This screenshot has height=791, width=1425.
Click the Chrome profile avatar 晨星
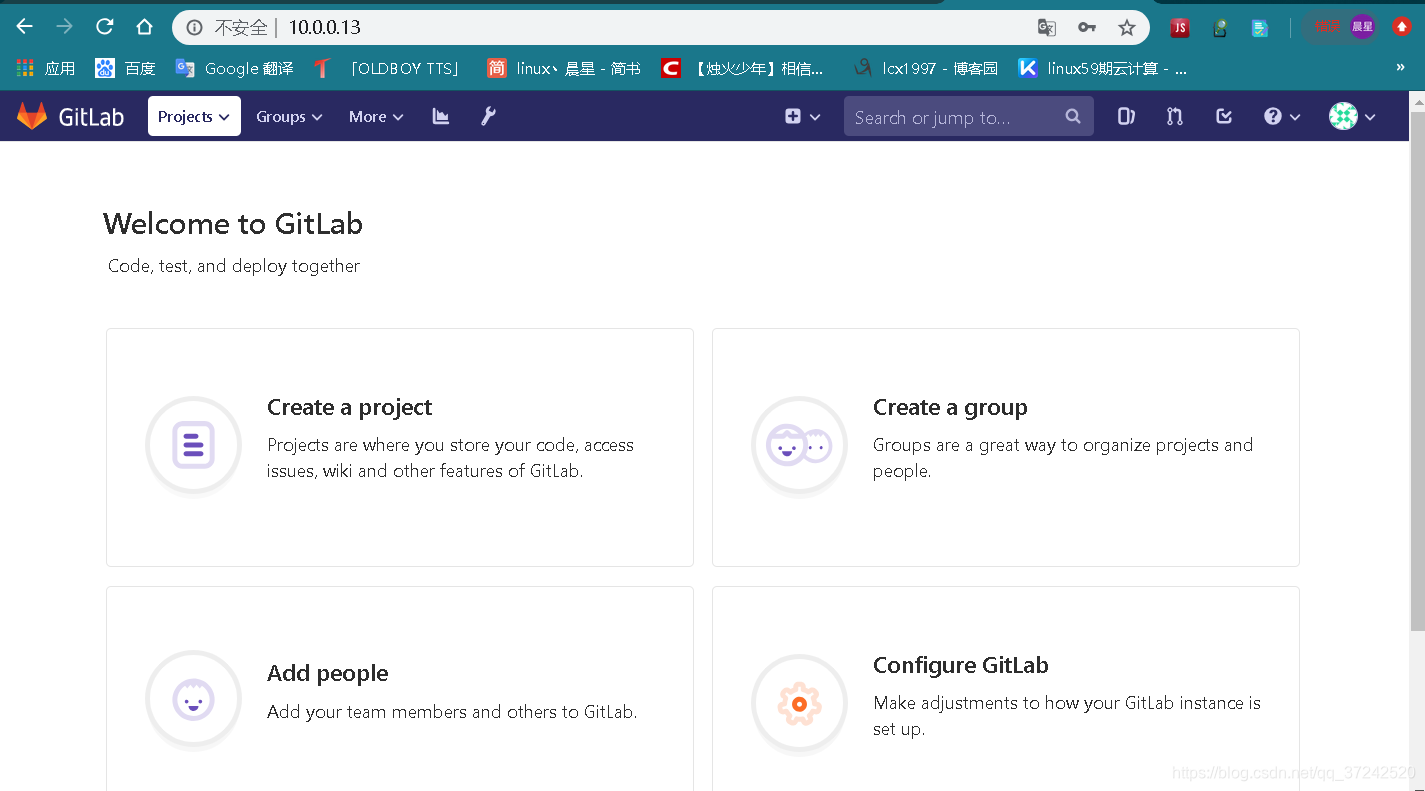[x=1362, y=27]
